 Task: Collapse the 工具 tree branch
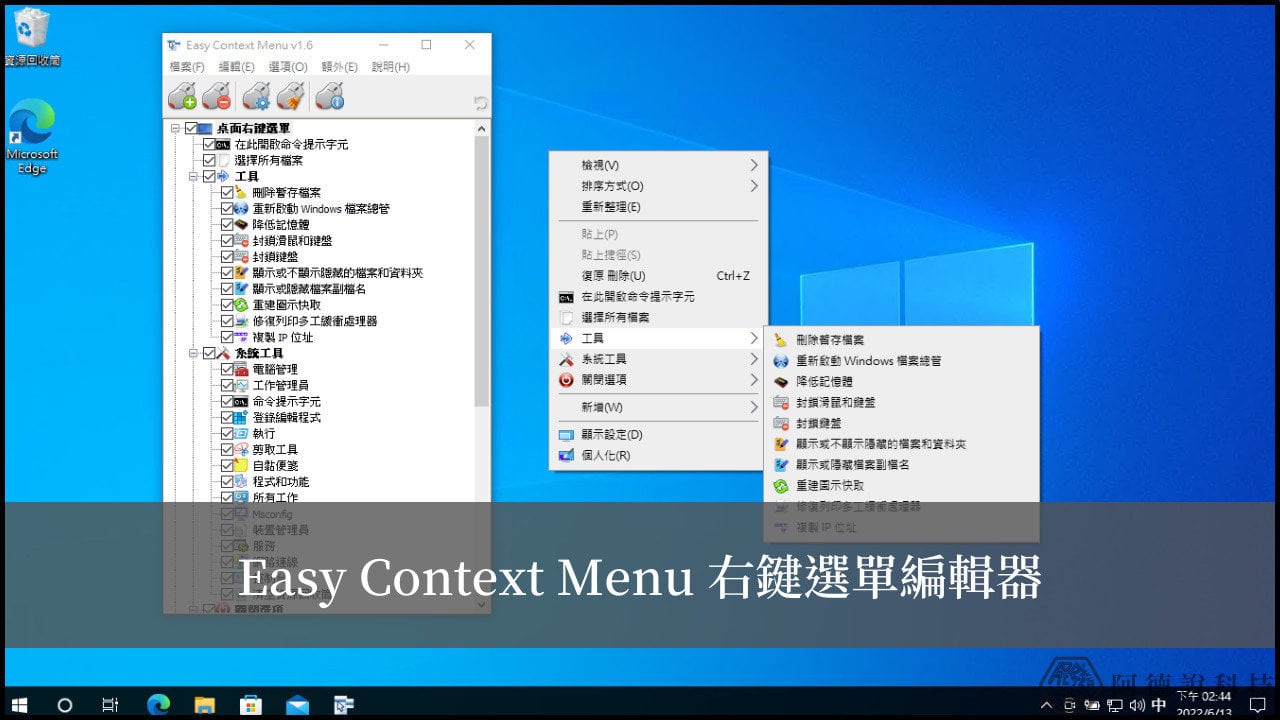(192, 176)
